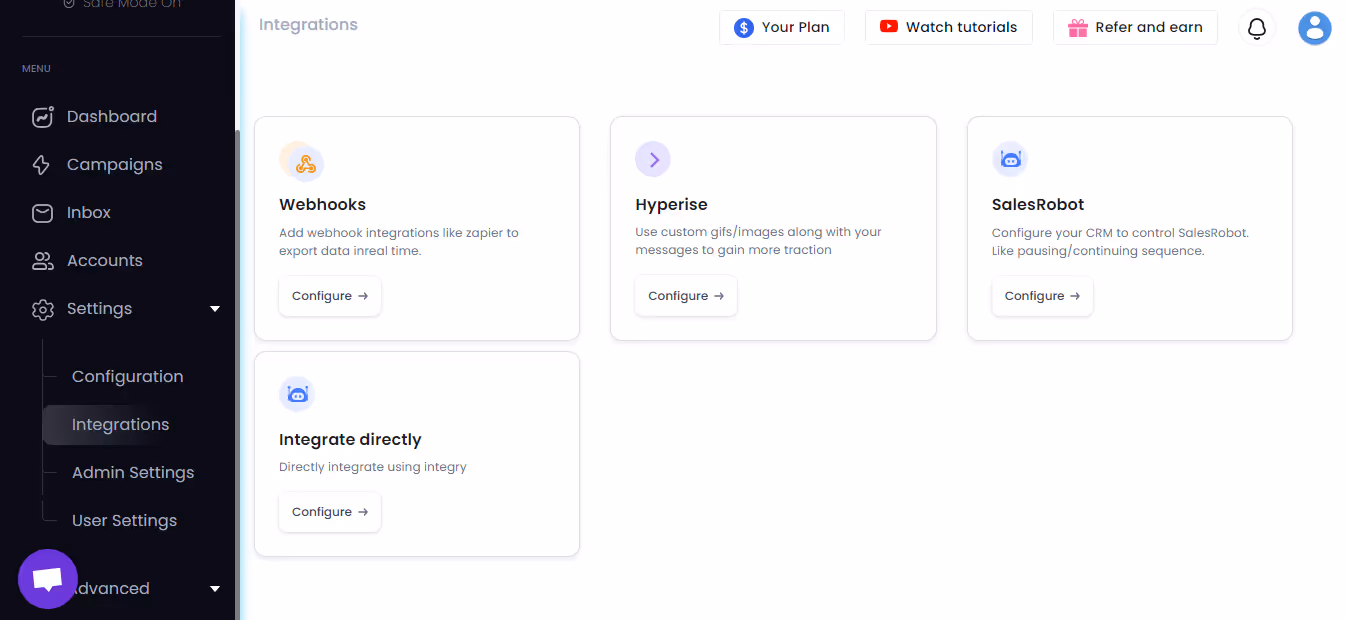Select the Dashboard icon in sidebar
Viewport: 1346px width, 620px height.
click(42, 116)
